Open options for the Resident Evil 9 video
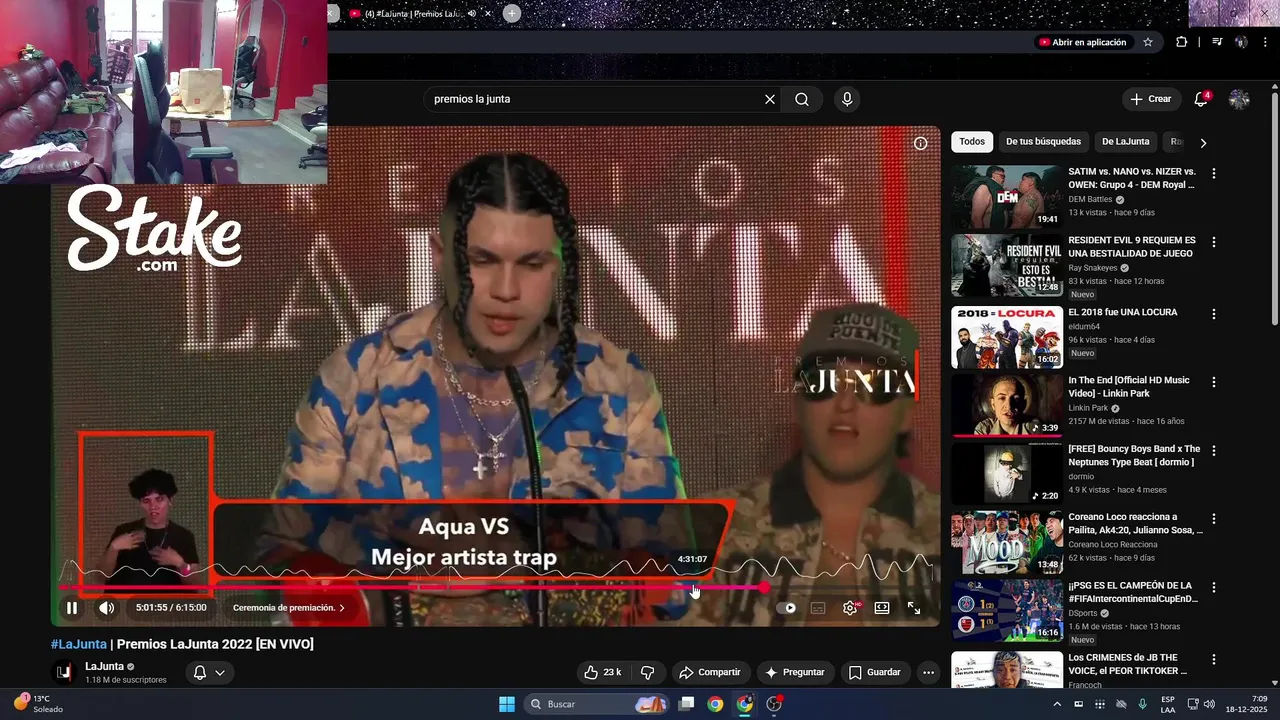The height and width of the screenshot is (720, 1280). [1214, 242]
